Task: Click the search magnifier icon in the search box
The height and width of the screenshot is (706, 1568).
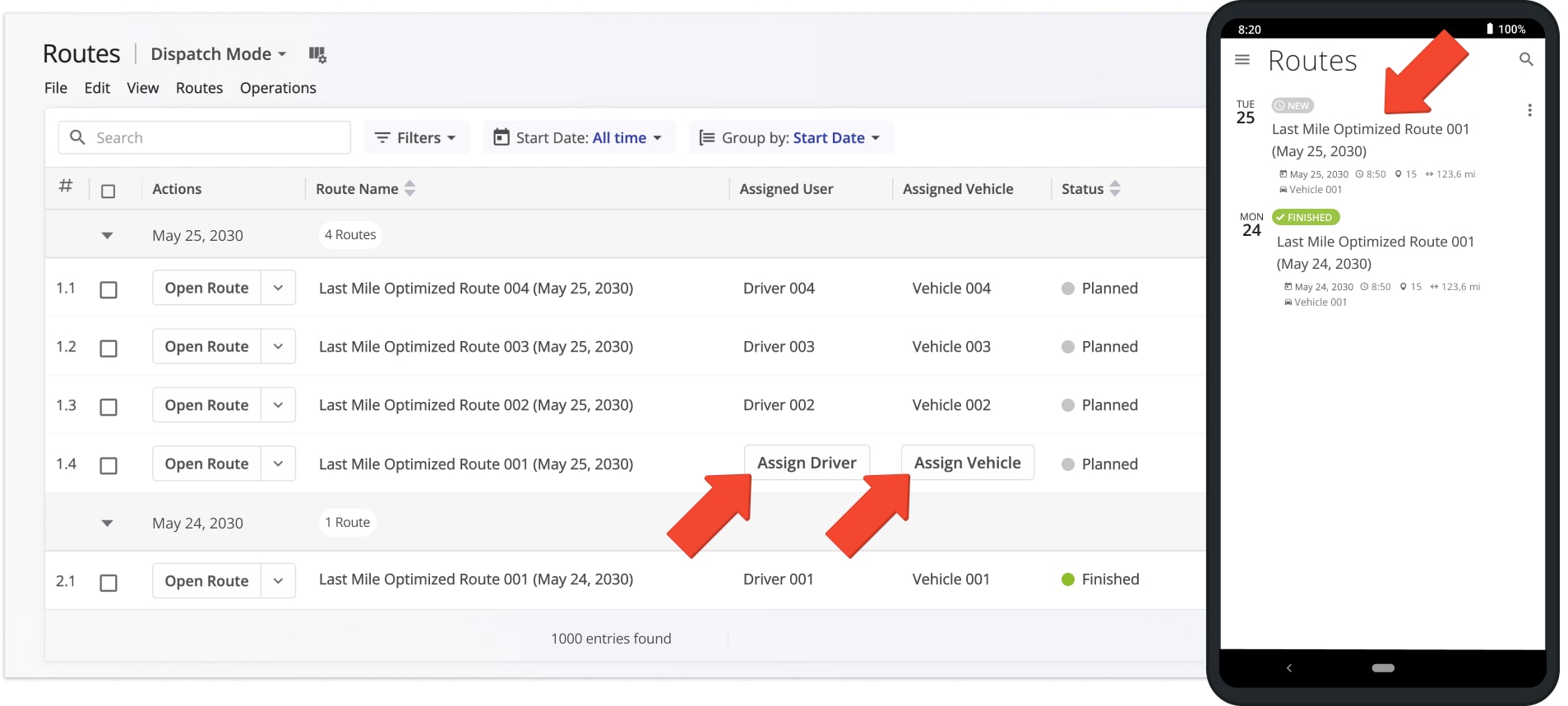Action: click(x=77, y=137)
